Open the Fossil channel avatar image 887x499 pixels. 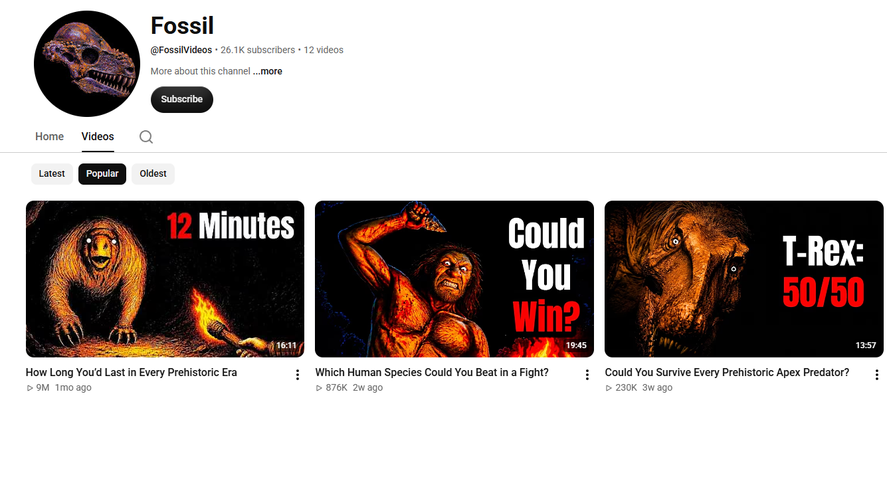pos(87,63)
